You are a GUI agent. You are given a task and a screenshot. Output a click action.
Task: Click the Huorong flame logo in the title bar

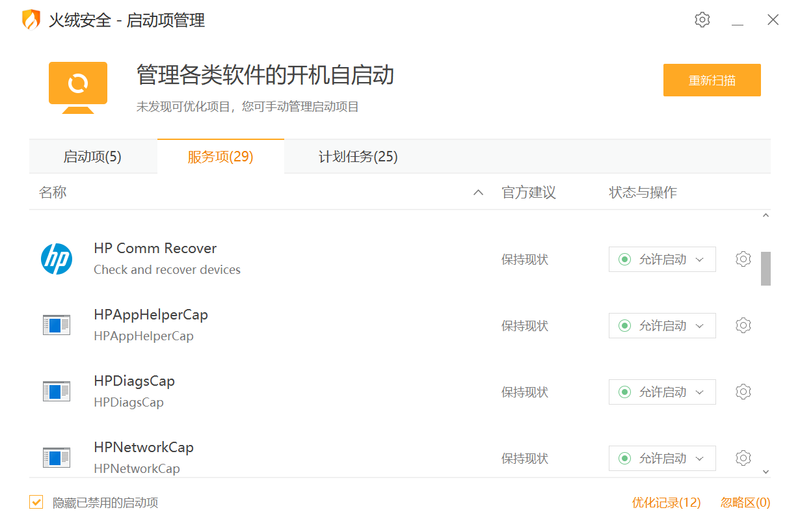point(31,20)
